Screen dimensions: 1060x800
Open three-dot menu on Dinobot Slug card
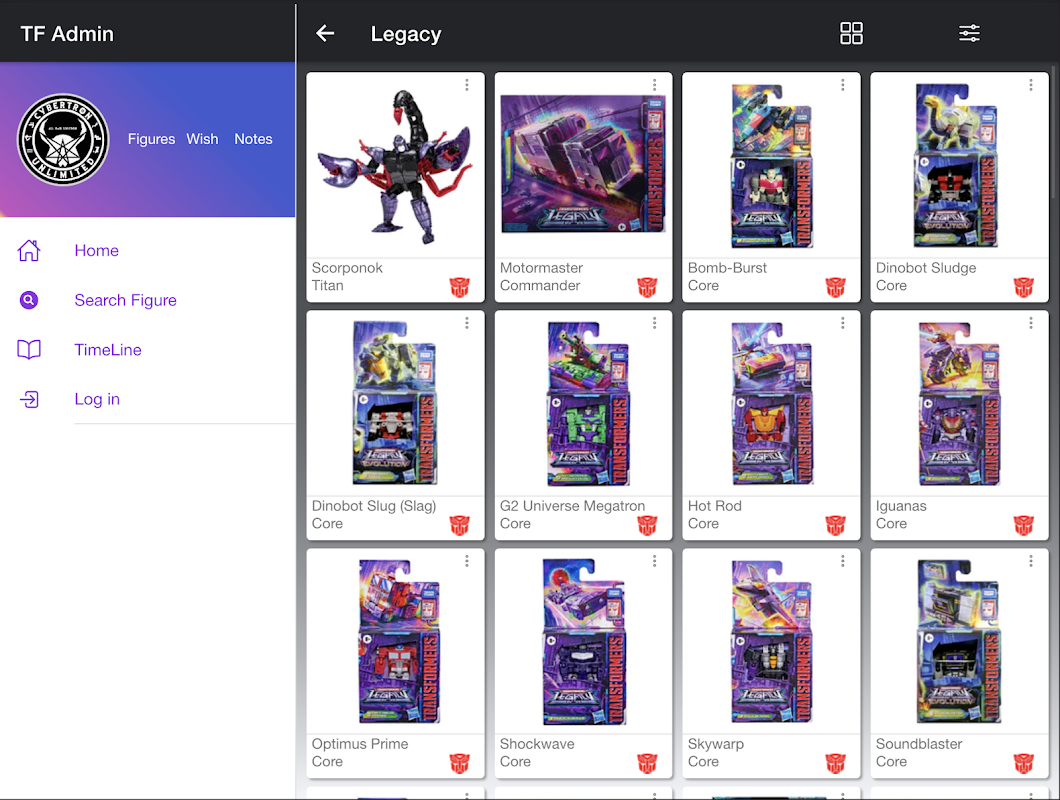click(466, 323)
